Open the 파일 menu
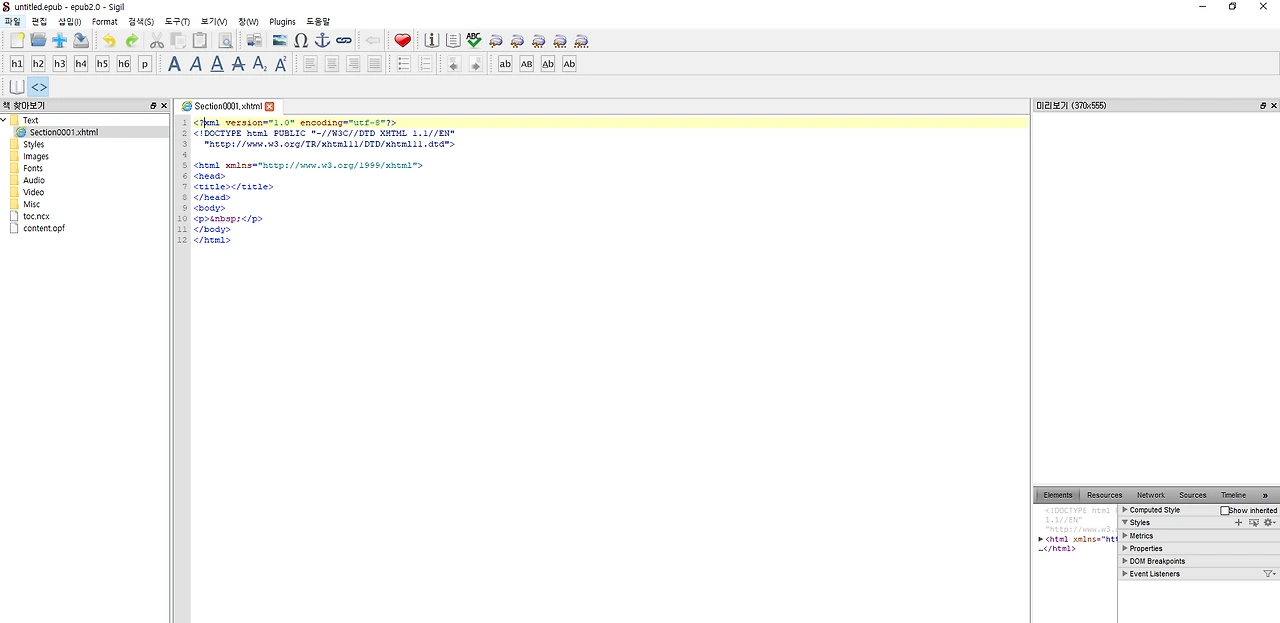The width and height of the screenshot is (1280, 623). [12, 21]
